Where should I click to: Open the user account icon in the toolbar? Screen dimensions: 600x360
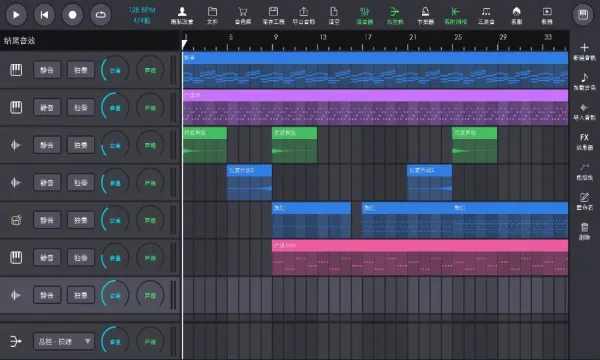click(x=182, y=15)
